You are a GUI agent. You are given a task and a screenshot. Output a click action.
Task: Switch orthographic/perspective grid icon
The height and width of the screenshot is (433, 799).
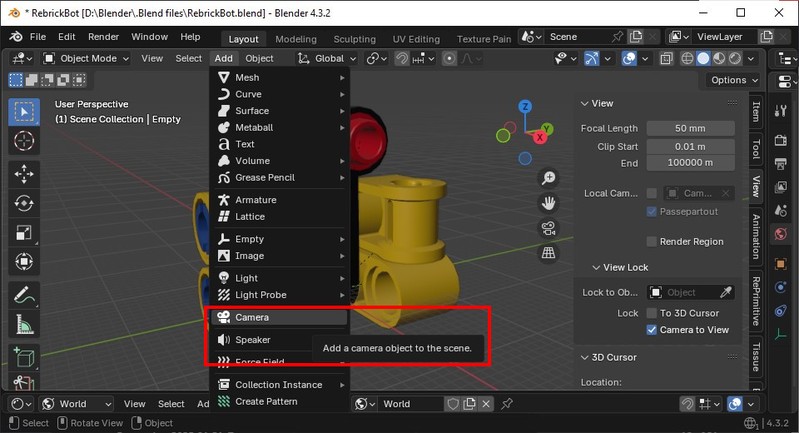pos(548,253)
